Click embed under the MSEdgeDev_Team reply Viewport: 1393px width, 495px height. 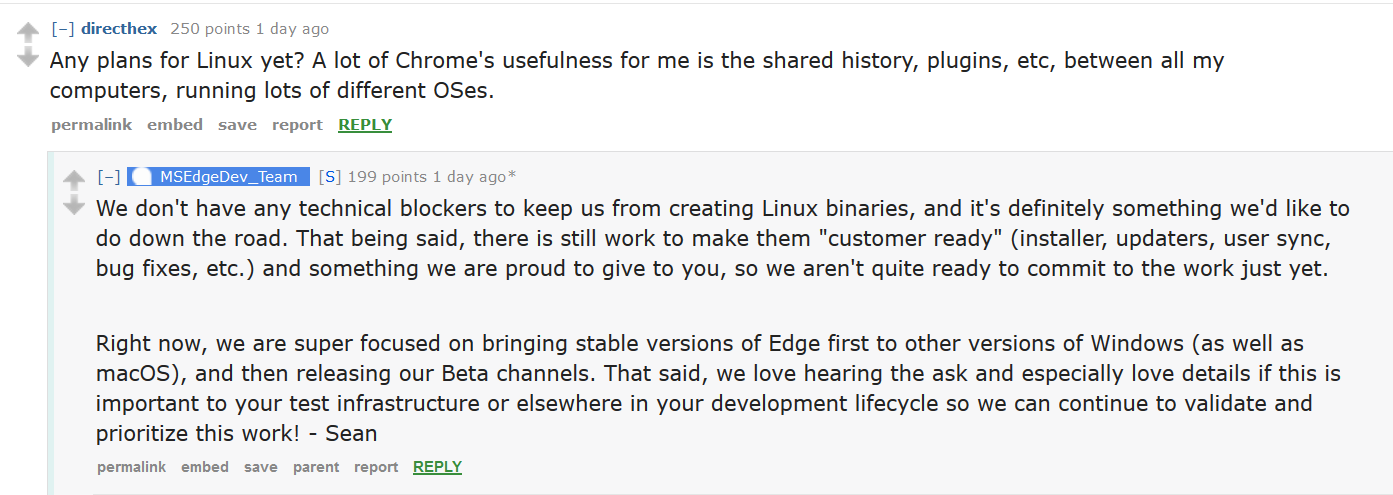(x=205, y=467)
